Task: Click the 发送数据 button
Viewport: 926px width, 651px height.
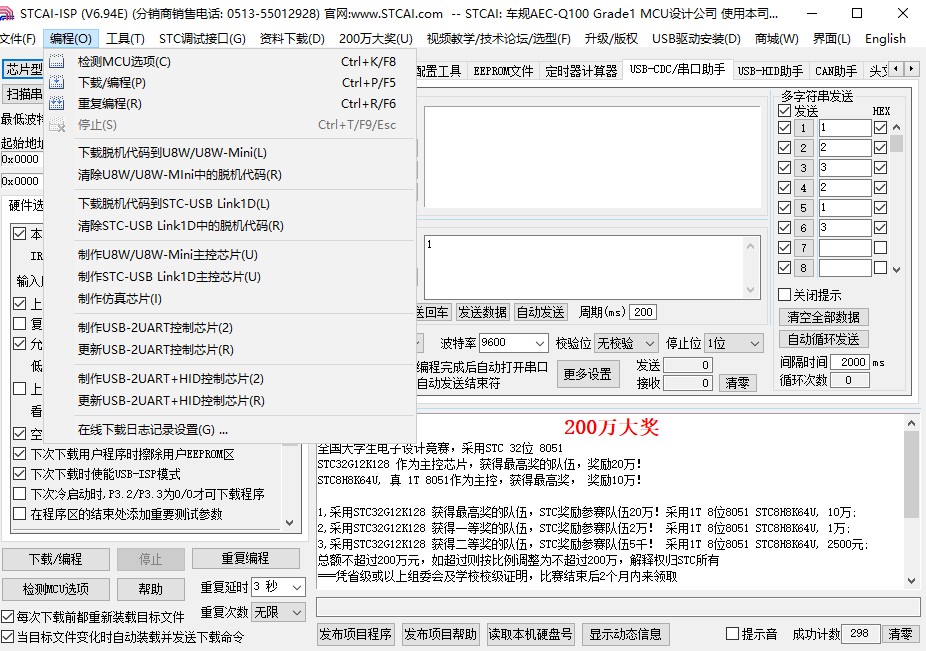Action: 482,313
